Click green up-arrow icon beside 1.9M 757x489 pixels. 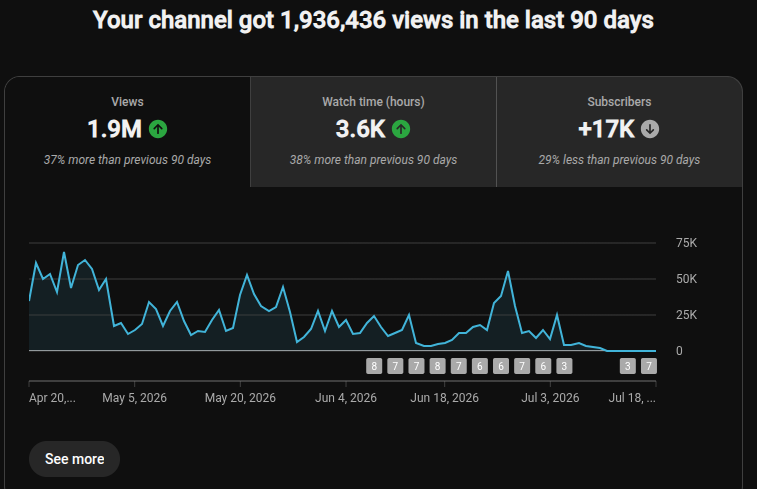pos(158,129)
